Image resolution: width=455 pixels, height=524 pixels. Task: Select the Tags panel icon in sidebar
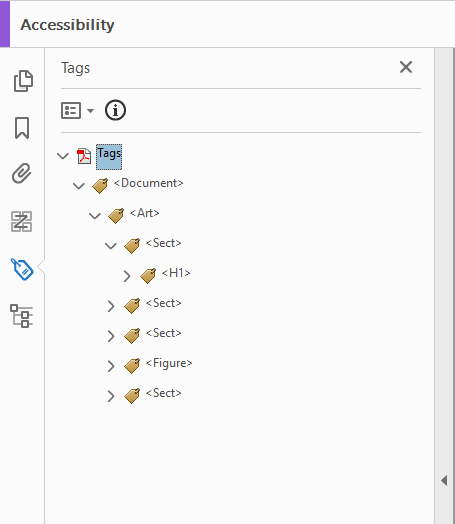click(22, 269)
